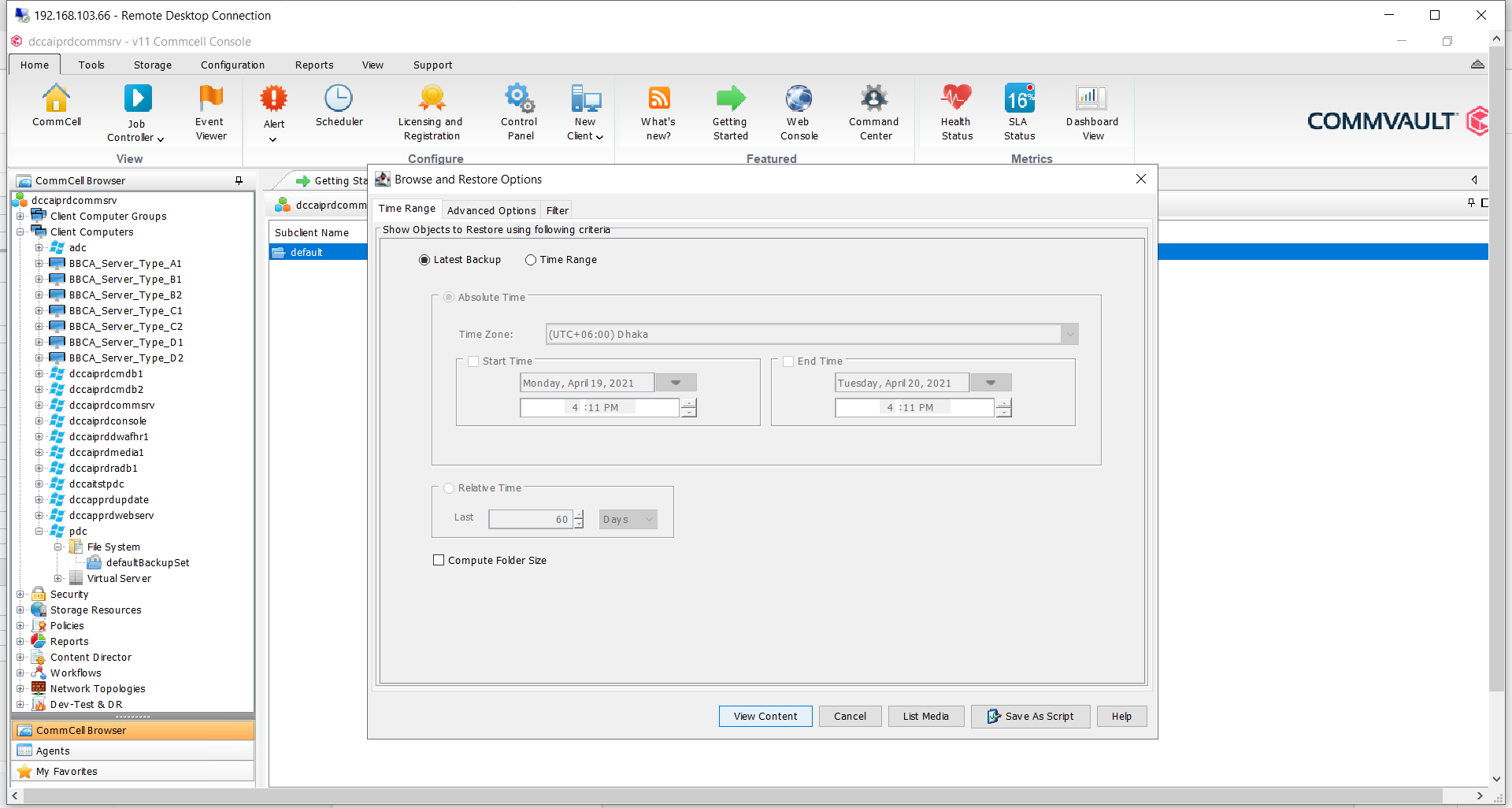This screenshot has width=1512, height=808.
Task: Open the Start Time date picker dropdown
Action: coord(676,383)
